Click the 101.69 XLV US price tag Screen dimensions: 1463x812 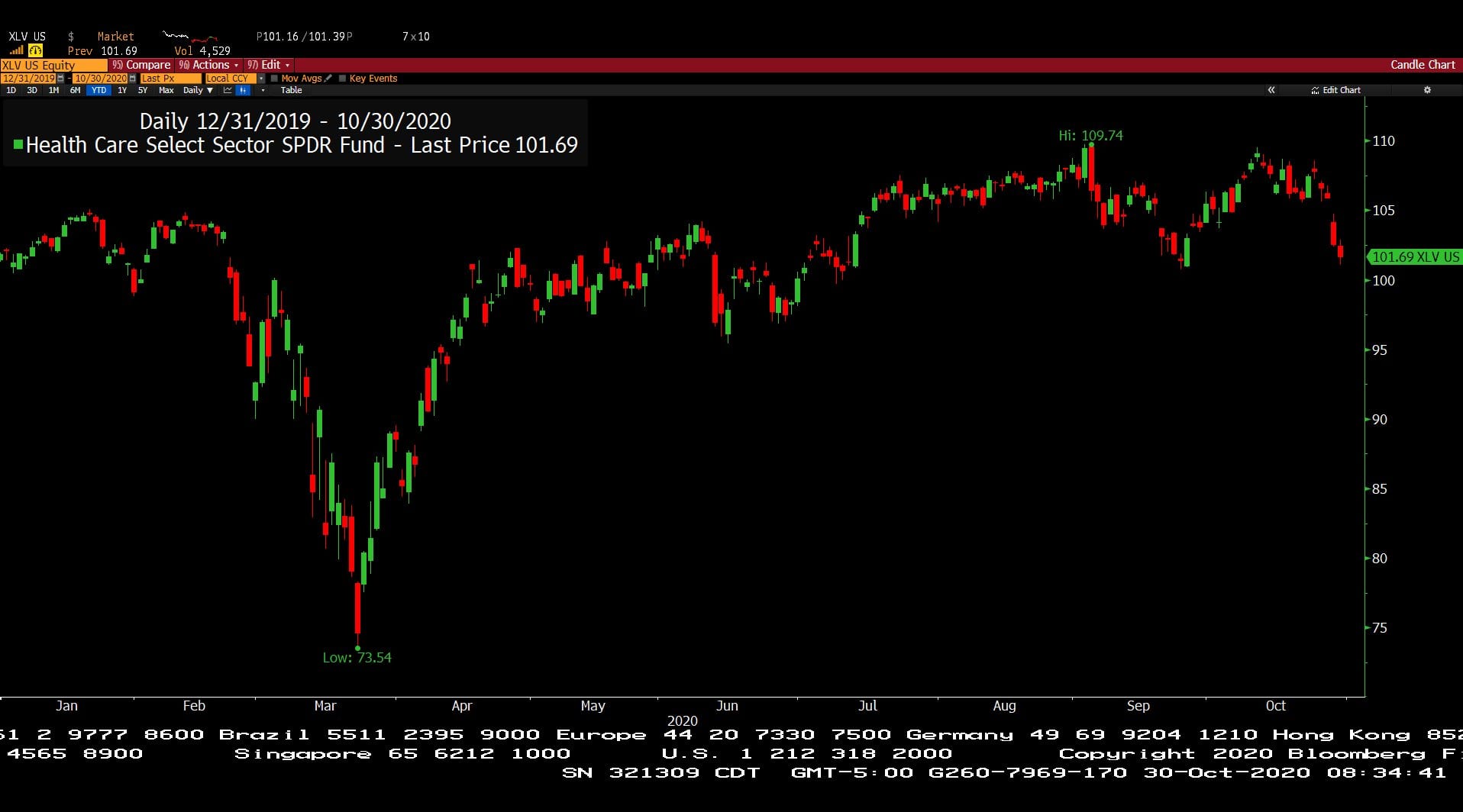[1414, 257]
